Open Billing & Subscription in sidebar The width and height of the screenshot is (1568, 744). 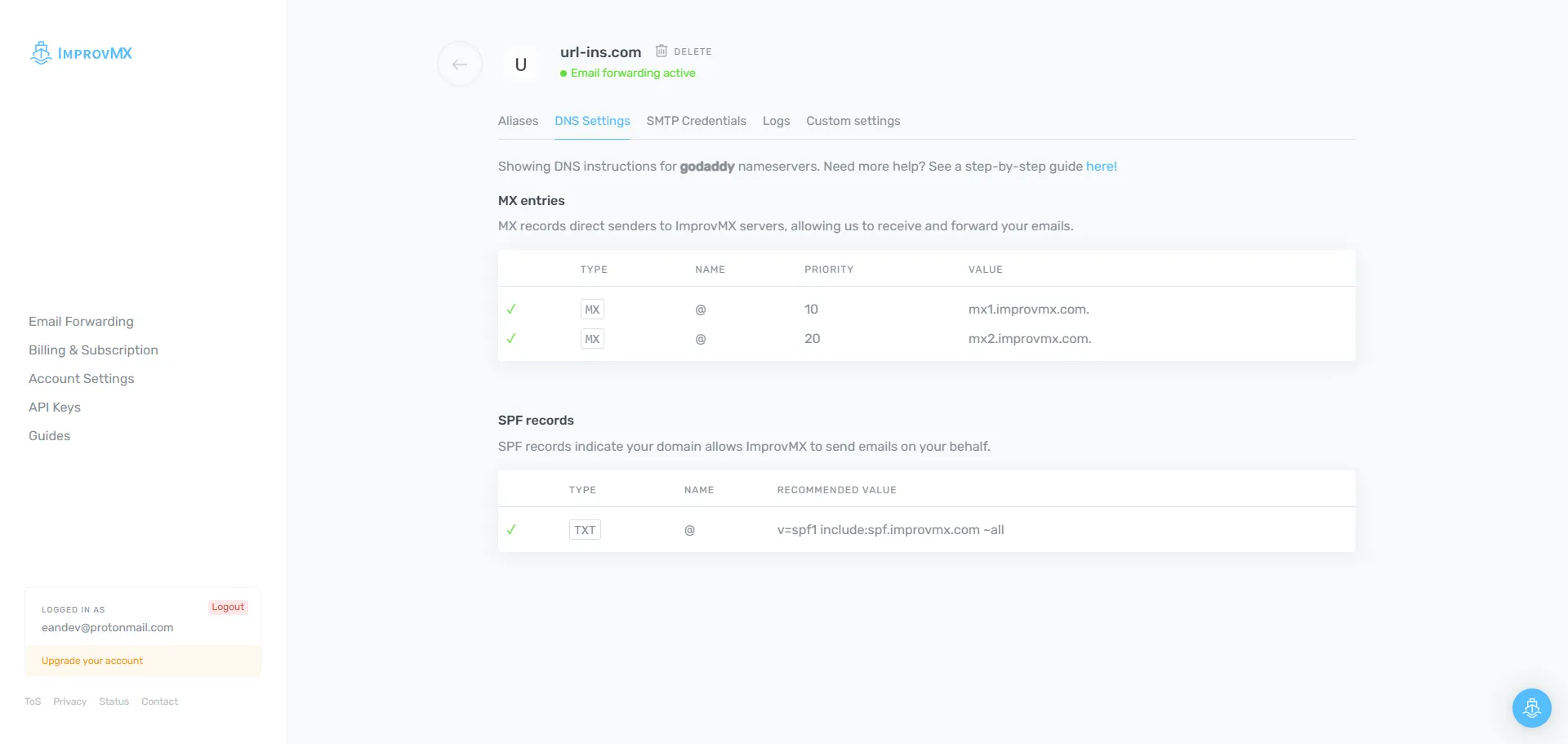coord(93,350)
